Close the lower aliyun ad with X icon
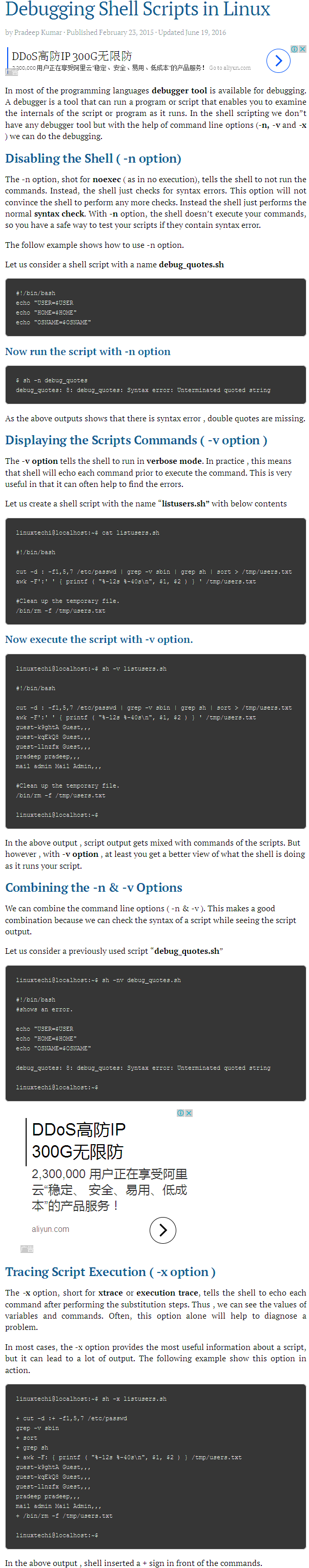Image resolution: width=309 pixels, height=1568 pixels. 189,1112
